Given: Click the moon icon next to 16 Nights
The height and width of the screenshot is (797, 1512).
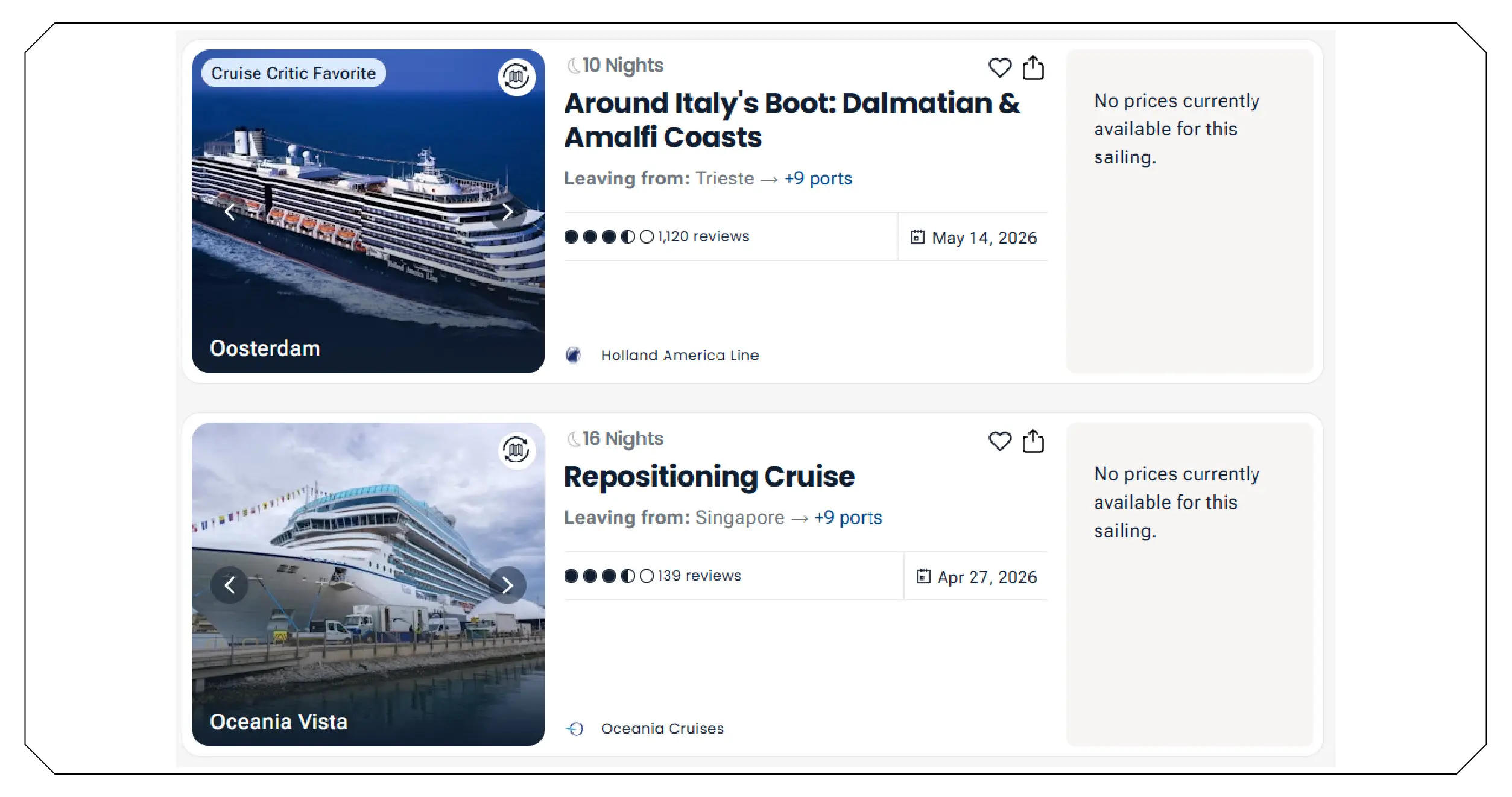Looking at the screenshot, I should [572, 438].
